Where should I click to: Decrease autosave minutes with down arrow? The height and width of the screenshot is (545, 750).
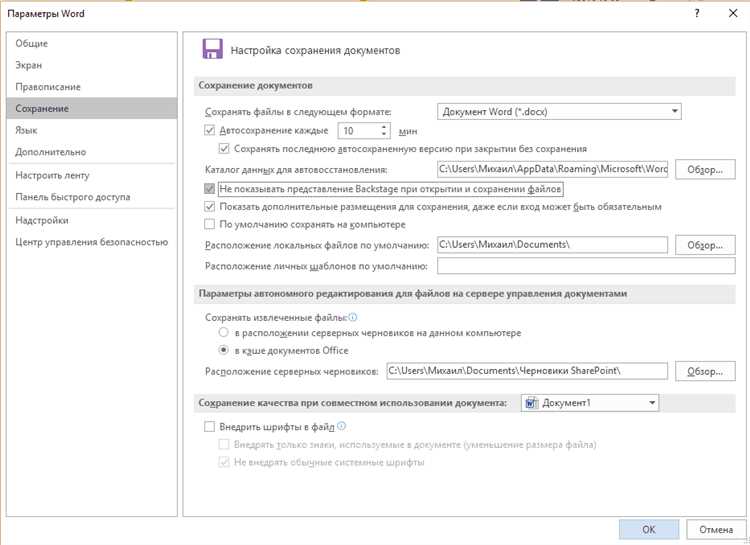tap(384, 134)
